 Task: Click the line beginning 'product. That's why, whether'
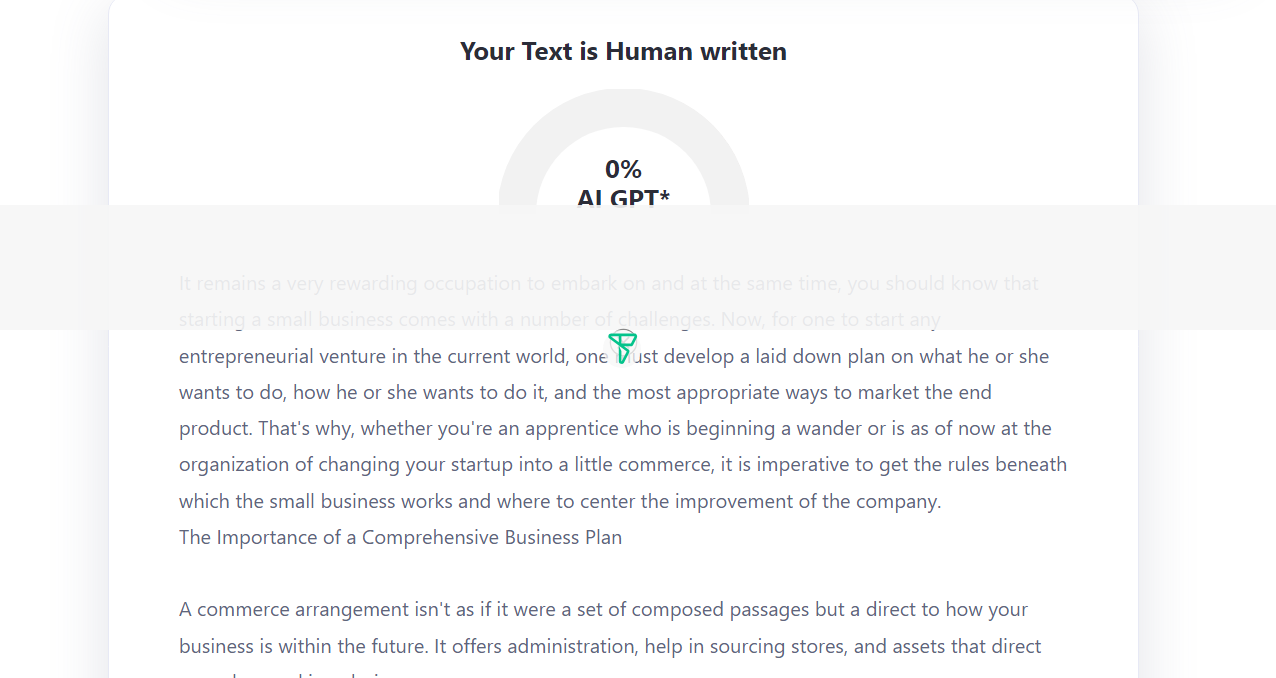[x=615, y=428]
